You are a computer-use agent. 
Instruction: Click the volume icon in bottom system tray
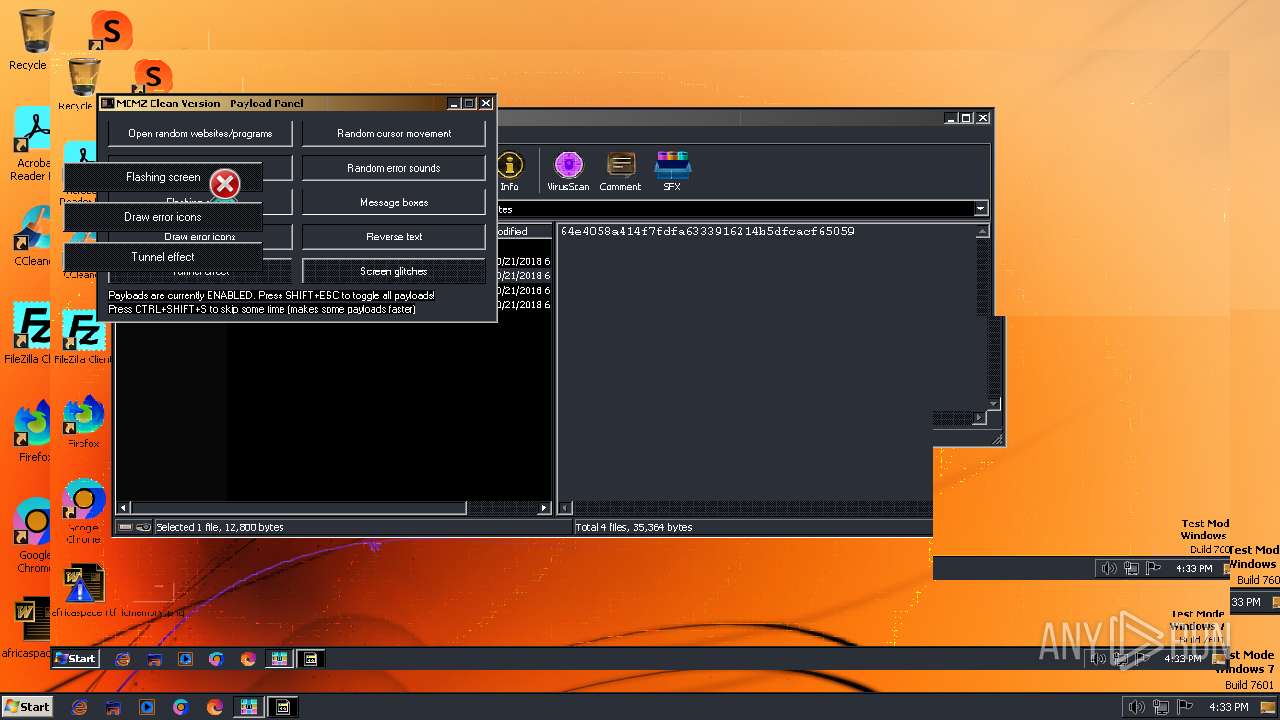click(1136, 707)
